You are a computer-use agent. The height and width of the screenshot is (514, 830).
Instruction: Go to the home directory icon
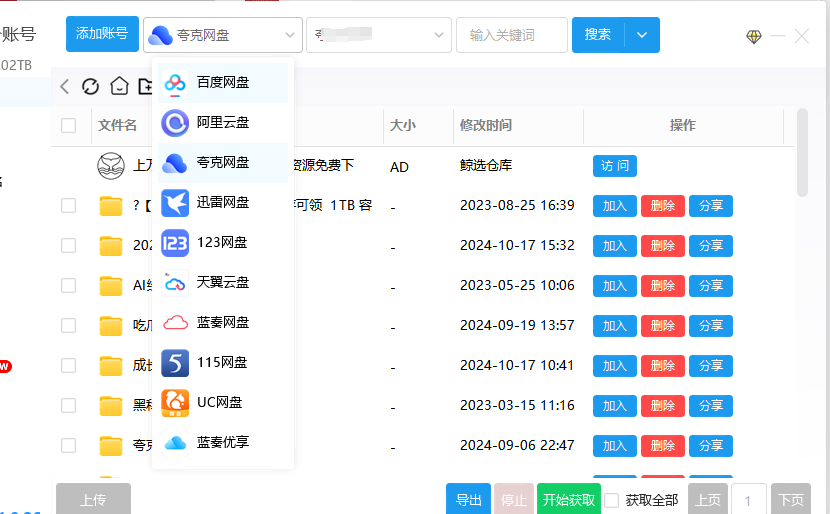(119, 86)
